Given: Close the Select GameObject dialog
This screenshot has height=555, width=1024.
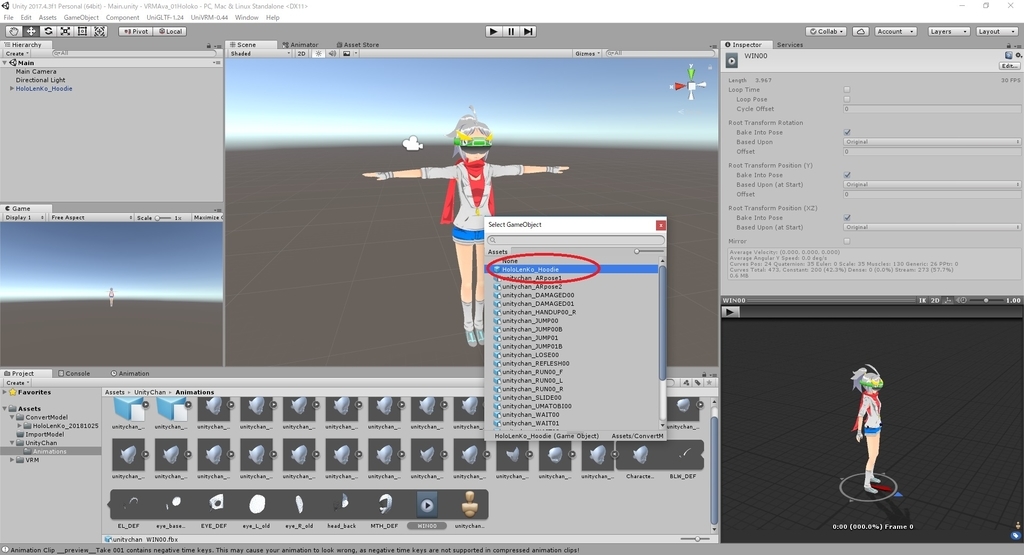Looking at the screenshot, I should [x=661, y=225].
